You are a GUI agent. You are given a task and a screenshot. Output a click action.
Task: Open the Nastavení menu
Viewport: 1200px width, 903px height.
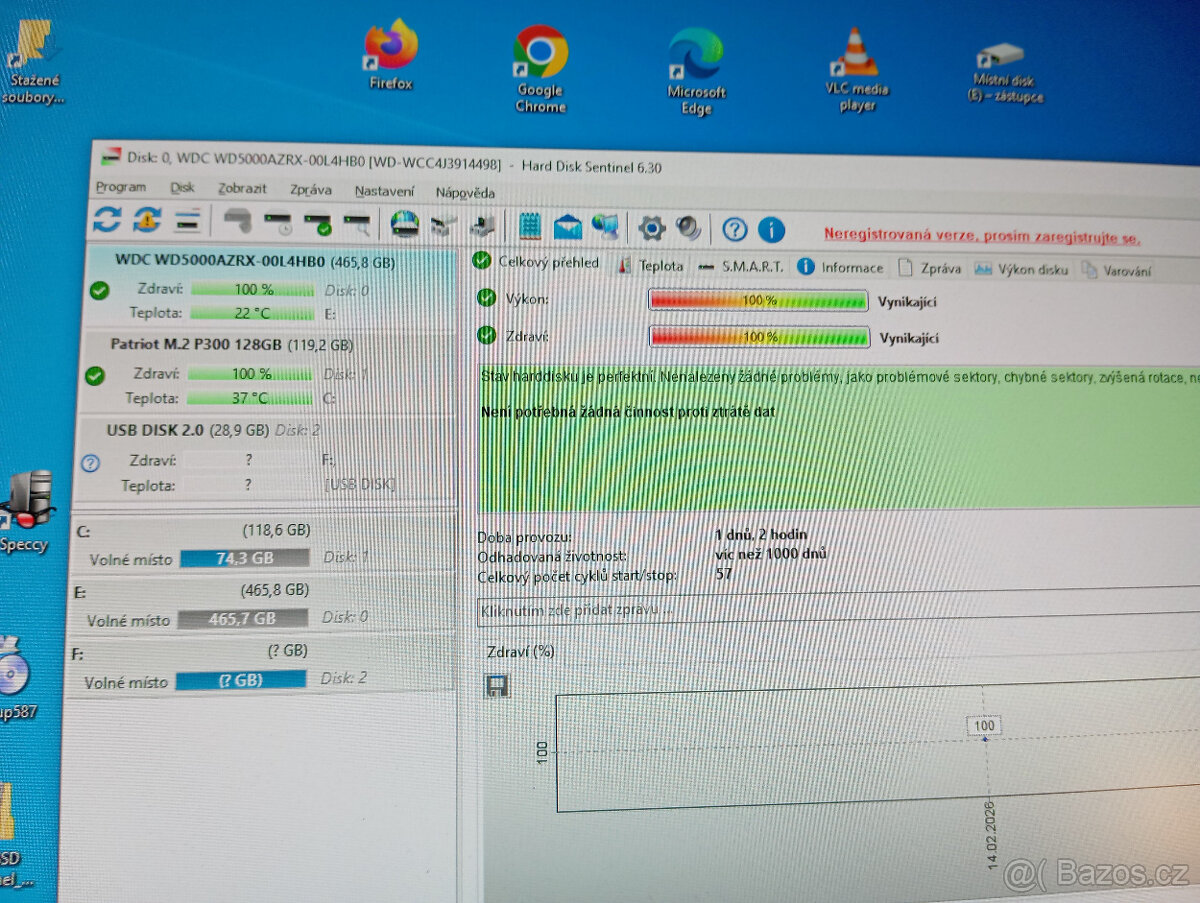[385, 190]
